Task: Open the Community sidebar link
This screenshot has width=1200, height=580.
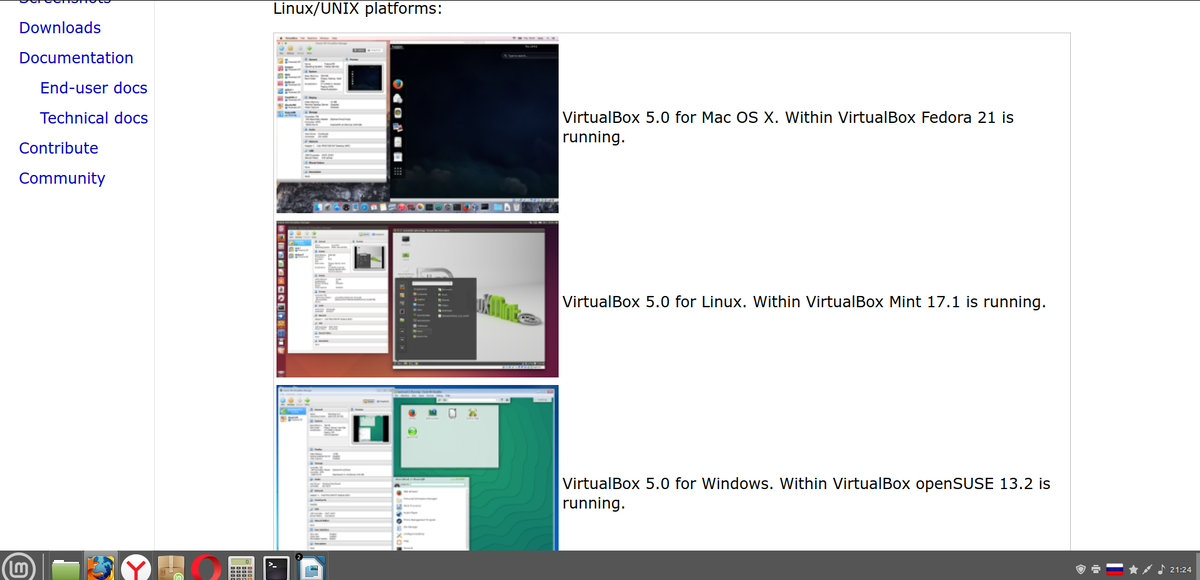Action: click(62, 178)
